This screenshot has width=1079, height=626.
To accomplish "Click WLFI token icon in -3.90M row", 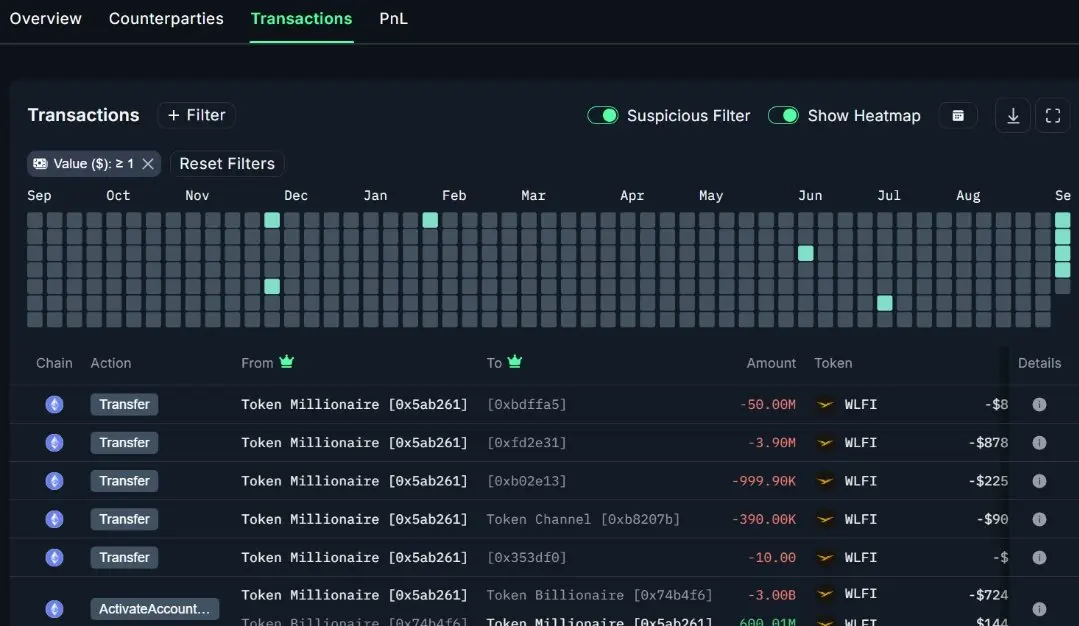I will click(x=824, y=443).
